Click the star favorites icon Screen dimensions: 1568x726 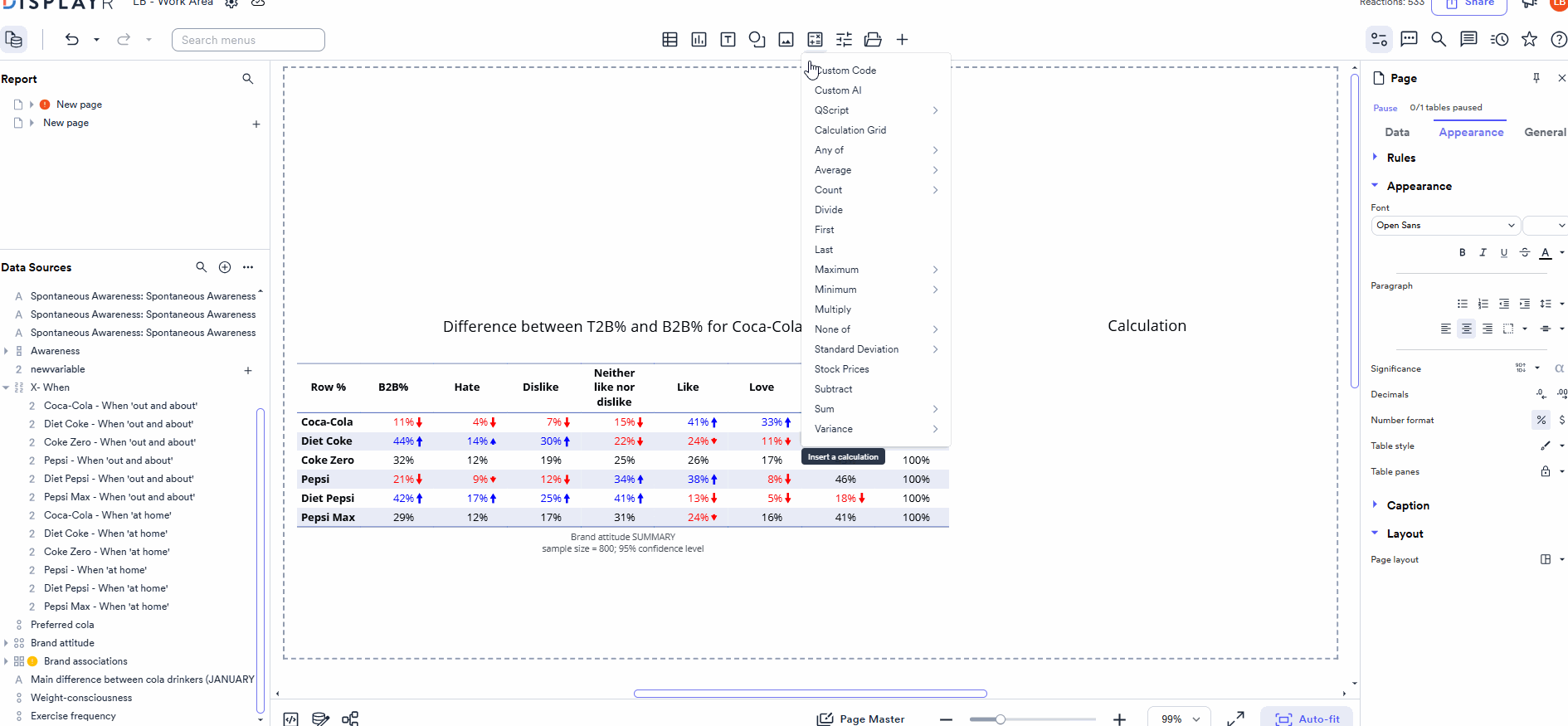coord(1529,39)
